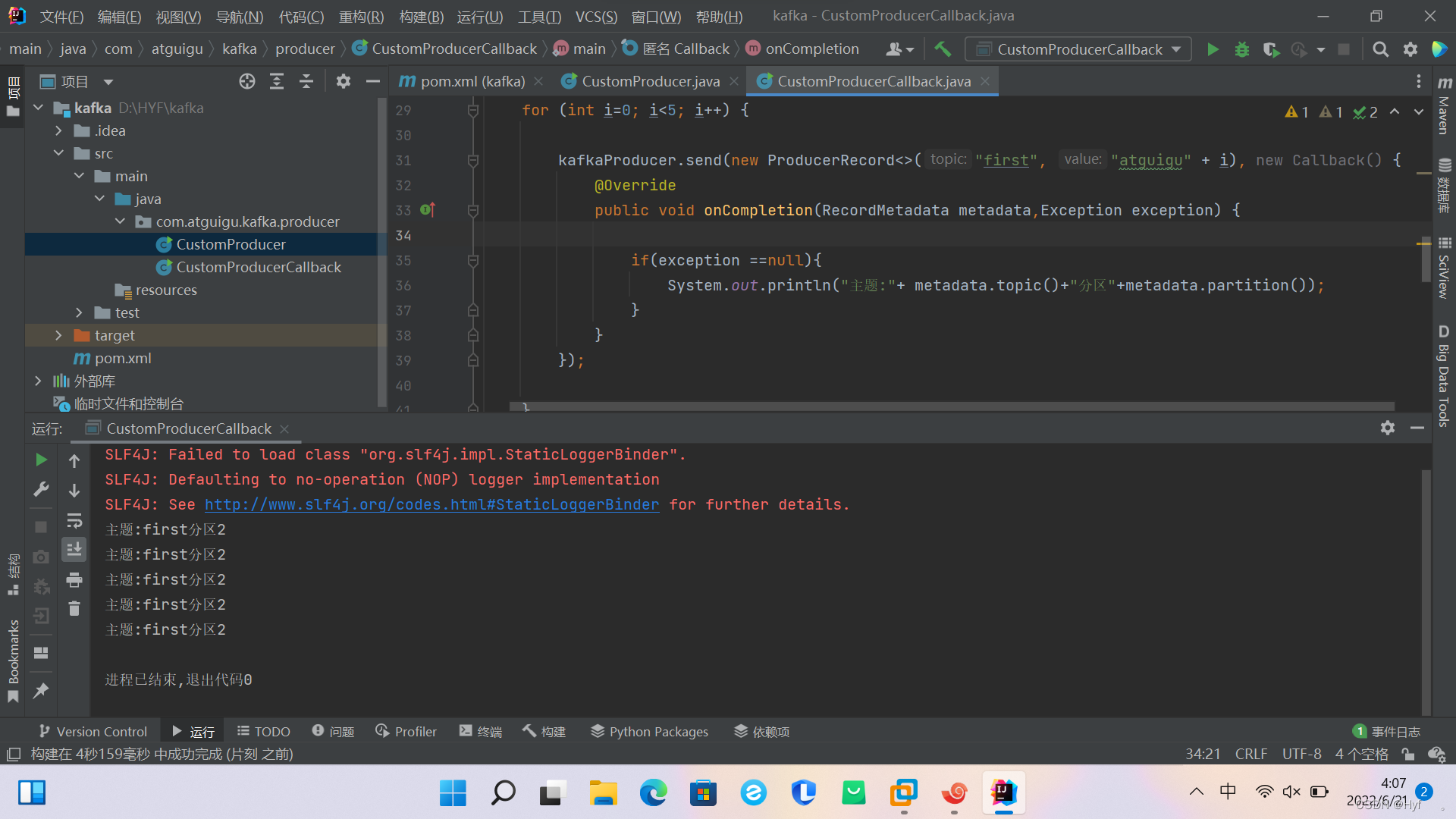Fold the for loop at line 29

473,111
